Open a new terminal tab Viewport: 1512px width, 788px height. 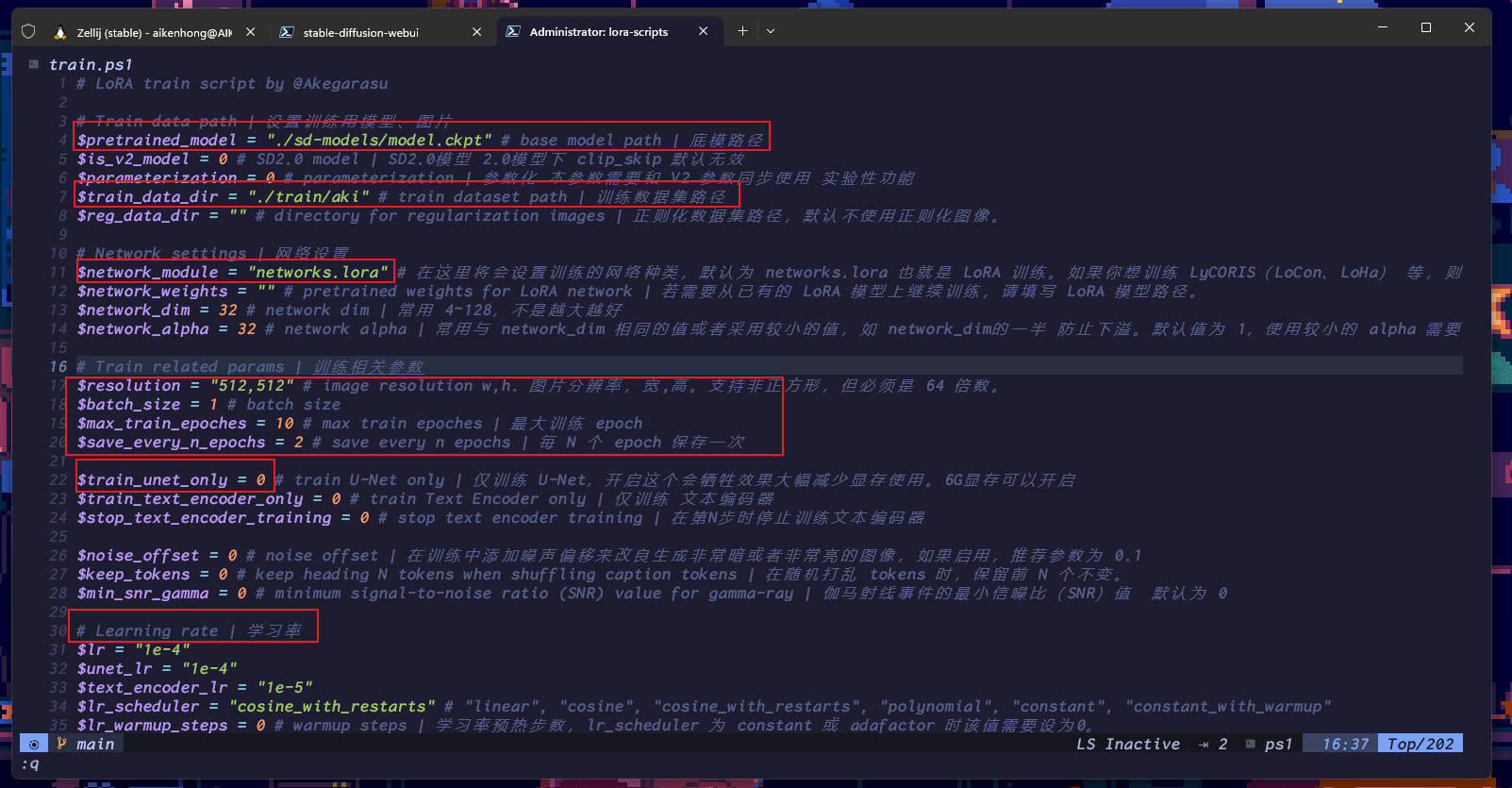pos(742,31)
